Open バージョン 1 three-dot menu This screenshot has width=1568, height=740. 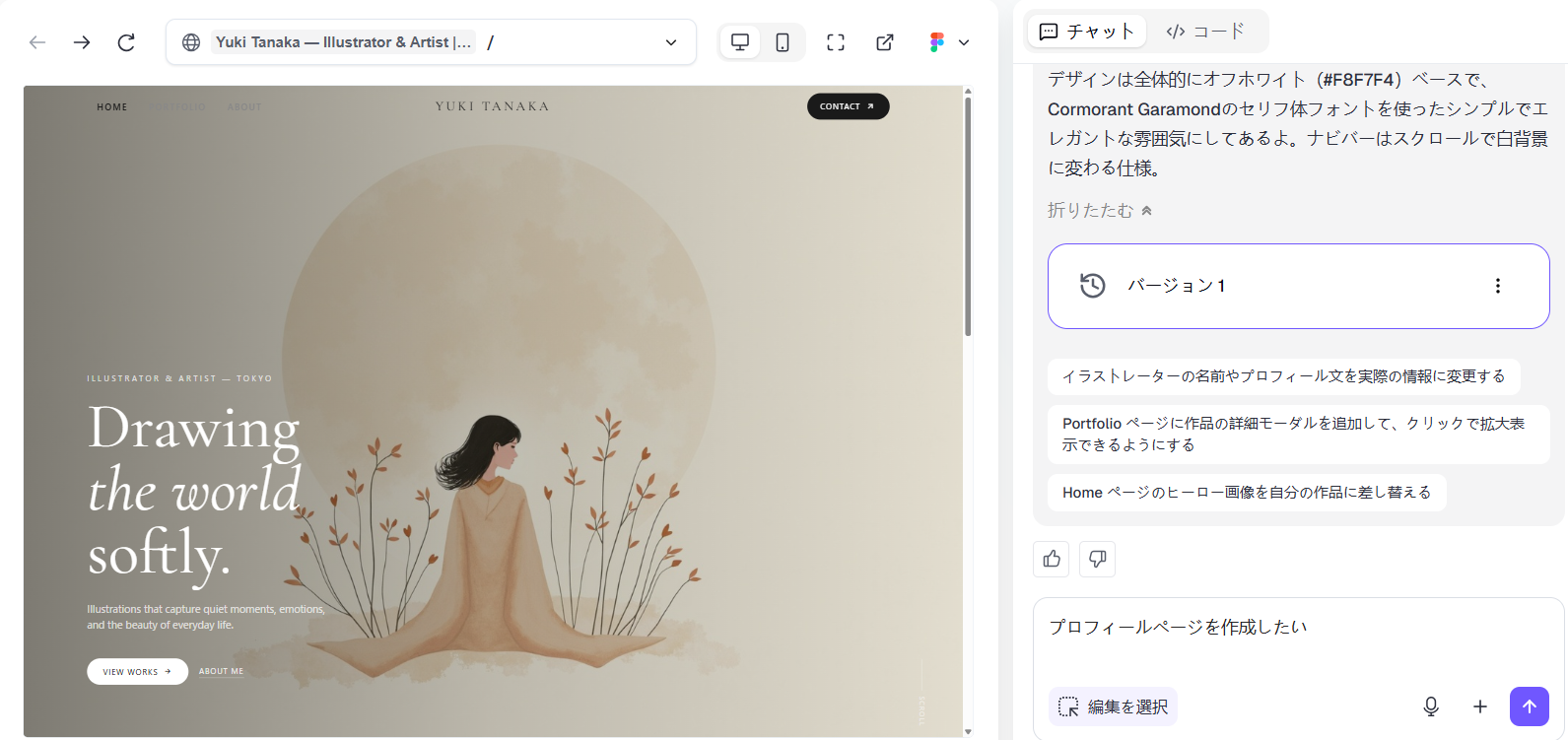(1498, 286)
